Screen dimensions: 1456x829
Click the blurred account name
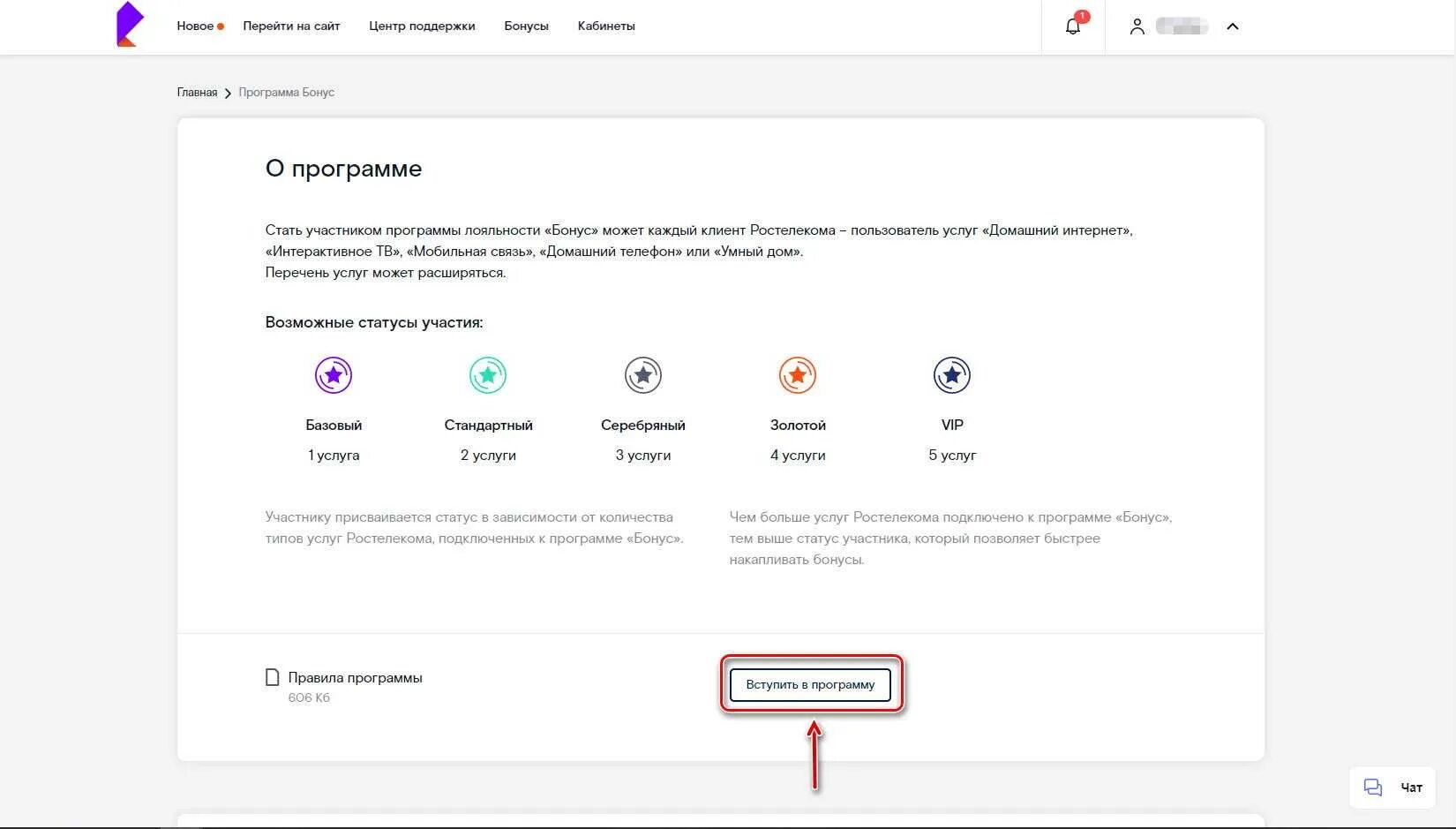pyautogui.click(x=1182, y=26)
